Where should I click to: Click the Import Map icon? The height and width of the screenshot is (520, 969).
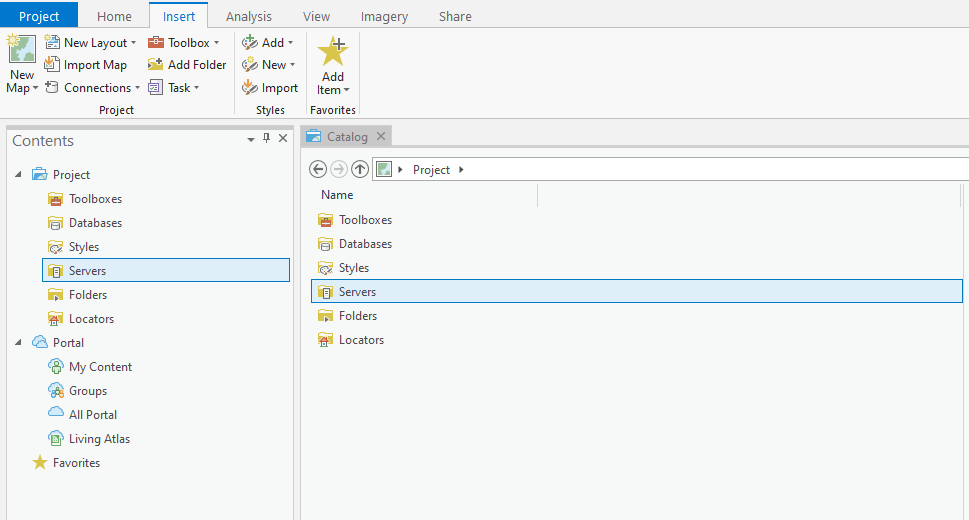coord(53,65)
